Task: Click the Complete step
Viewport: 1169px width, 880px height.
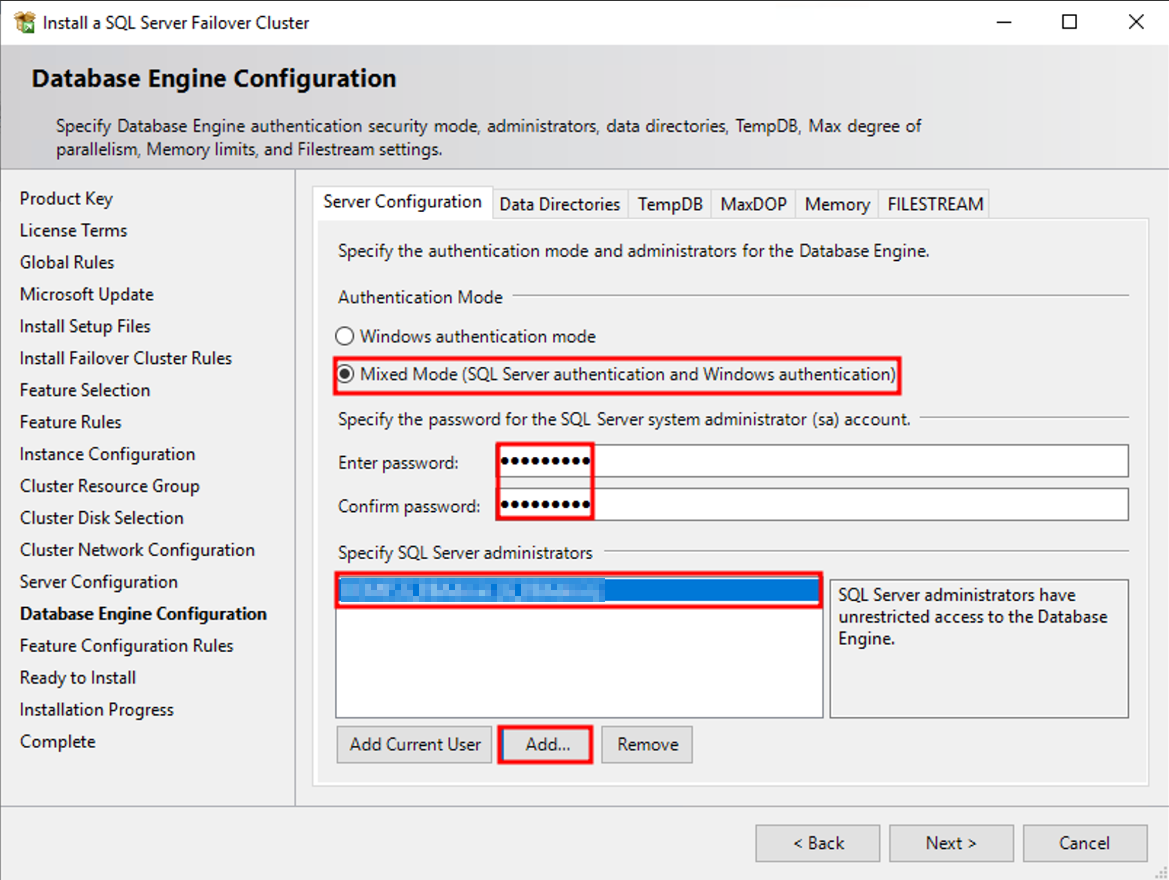Action: coord(57,742)
